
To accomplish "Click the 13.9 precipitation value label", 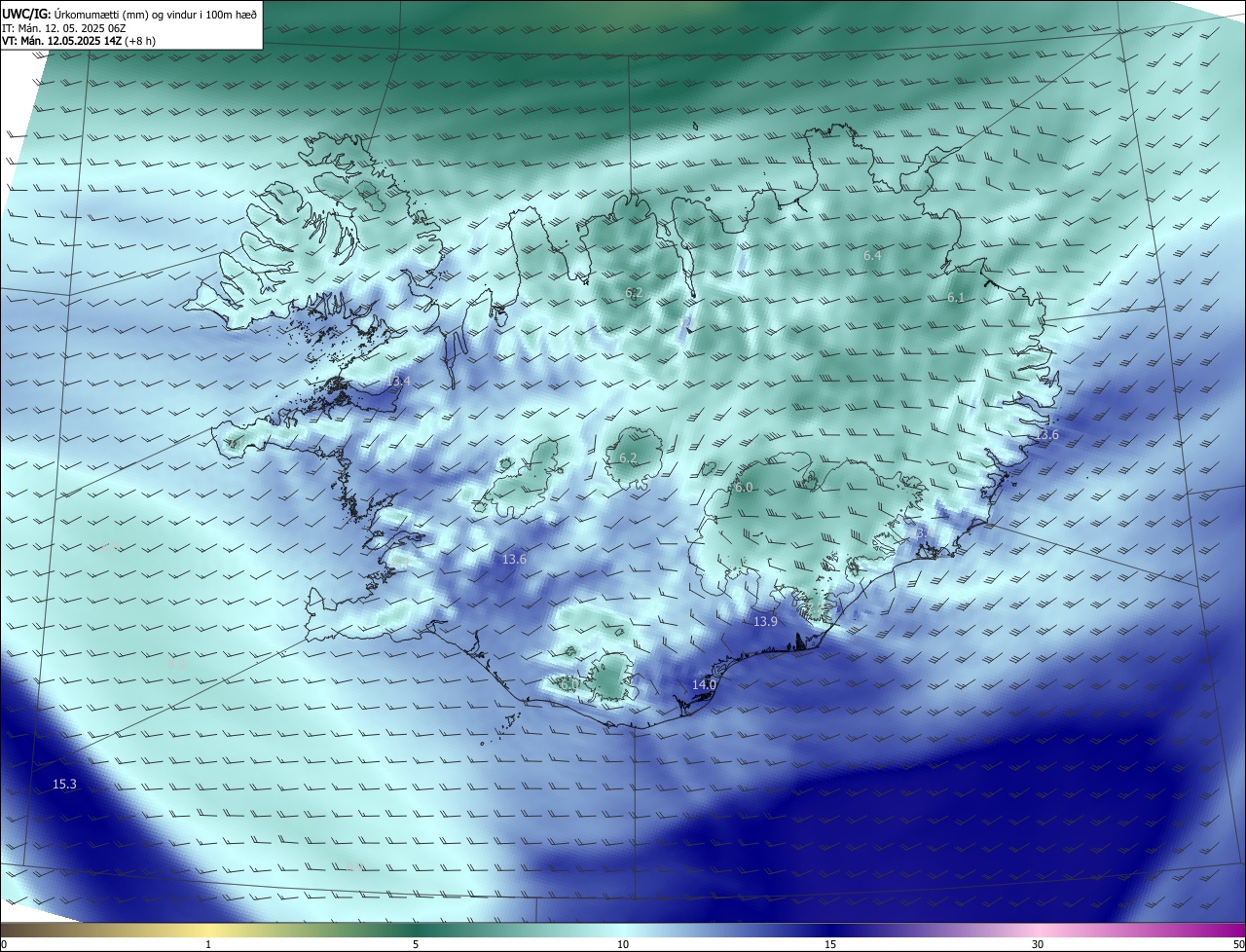I will point(765,621).
